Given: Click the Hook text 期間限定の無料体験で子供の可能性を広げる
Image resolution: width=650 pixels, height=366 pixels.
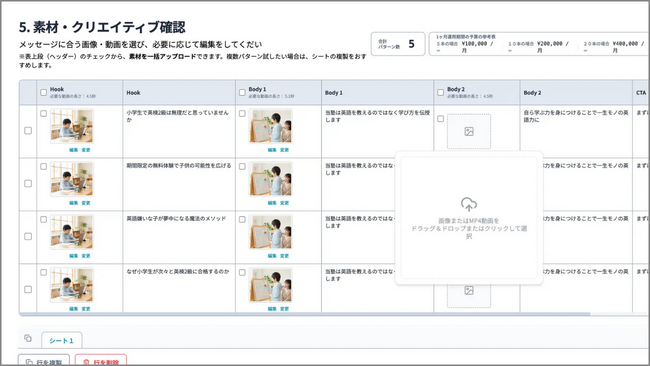Looking at the screenshot, I should pyautogui.click(x=179, y=165).
